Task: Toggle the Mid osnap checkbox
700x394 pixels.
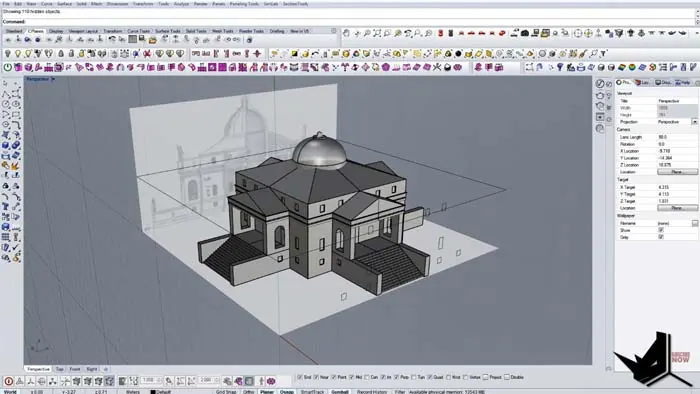Action: click(351, 377)
